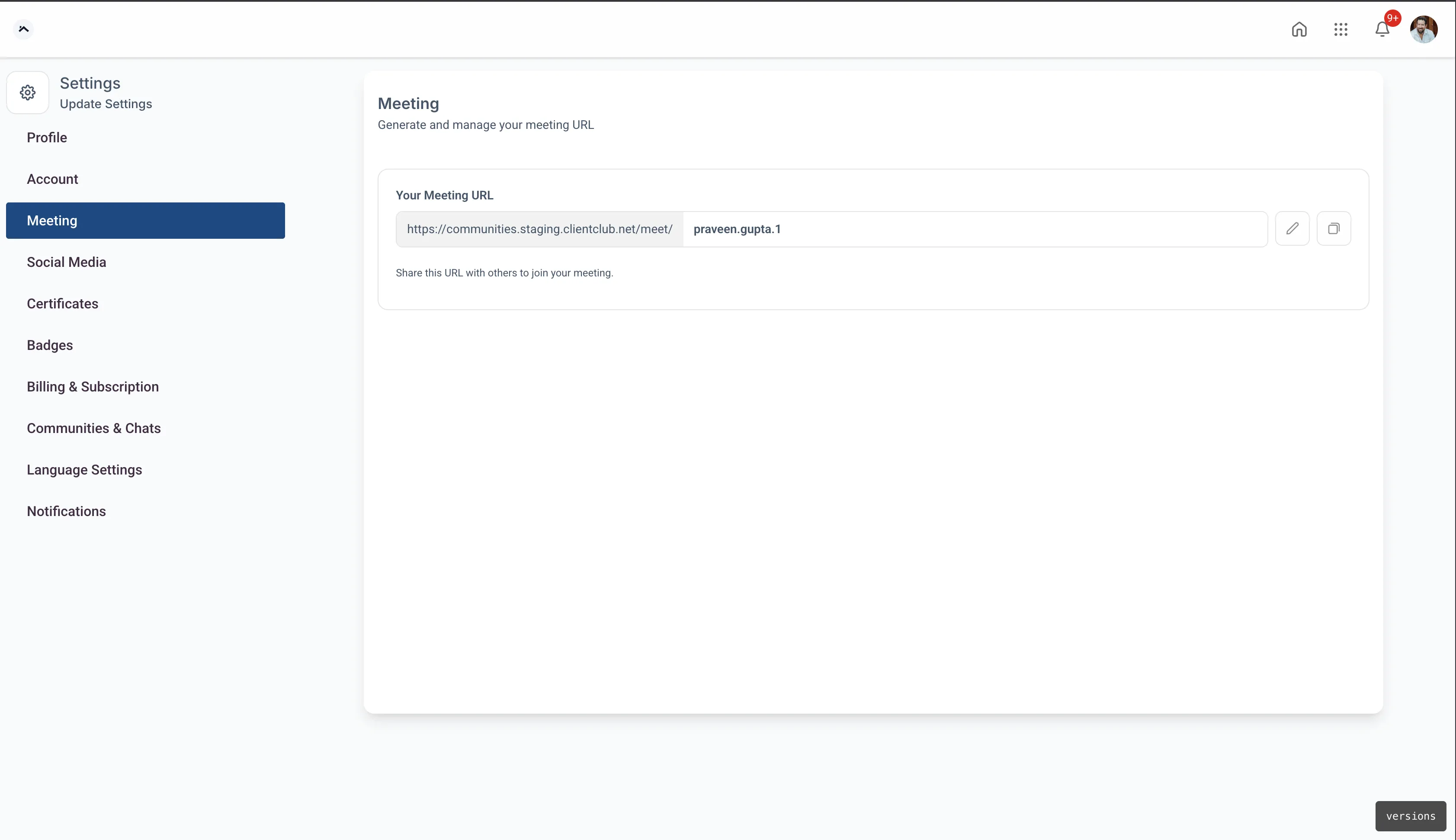This screenshot has height=840, width=1456.
Task: Click the user profile avatar
Action: point(1424,29)
